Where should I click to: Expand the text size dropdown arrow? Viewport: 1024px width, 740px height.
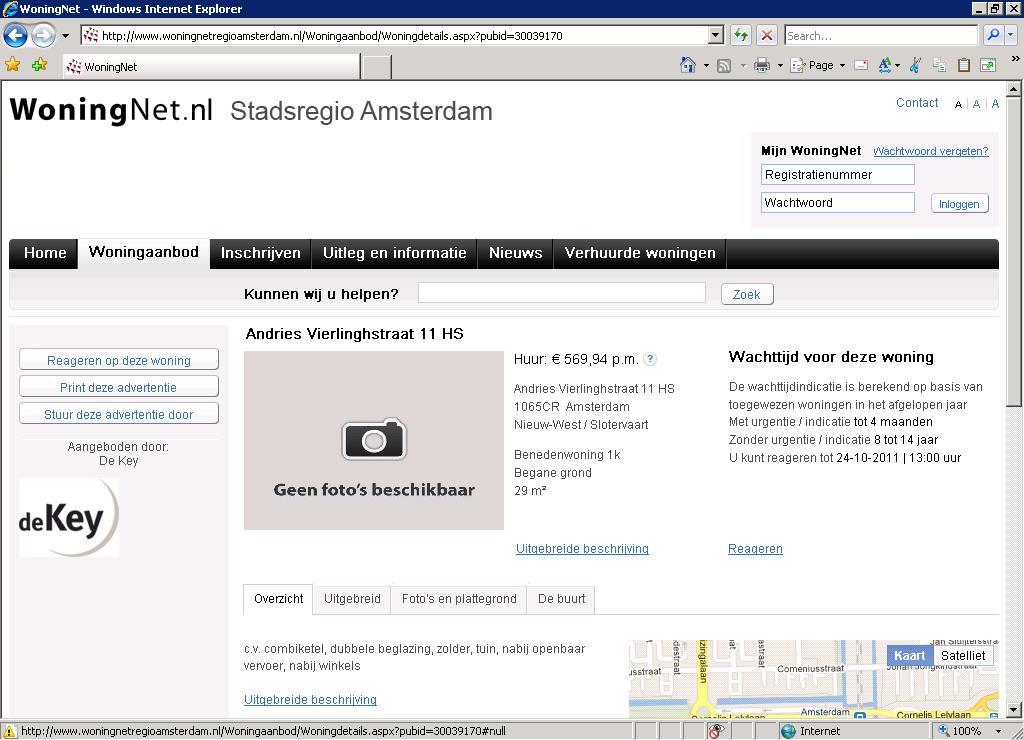[x=897, y=65]
